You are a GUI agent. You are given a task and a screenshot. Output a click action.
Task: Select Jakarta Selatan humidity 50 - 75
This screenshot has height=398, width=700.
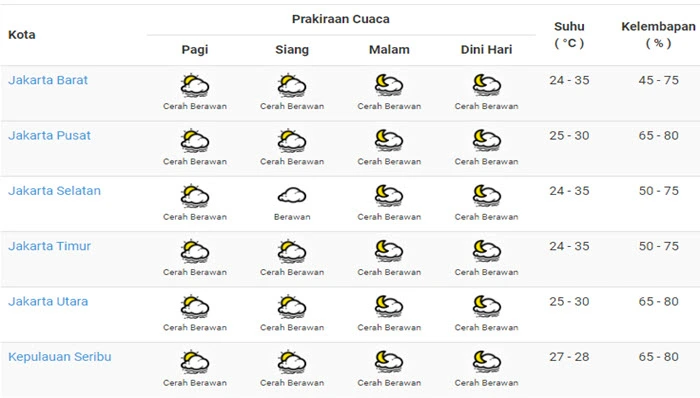click(658, 191)
